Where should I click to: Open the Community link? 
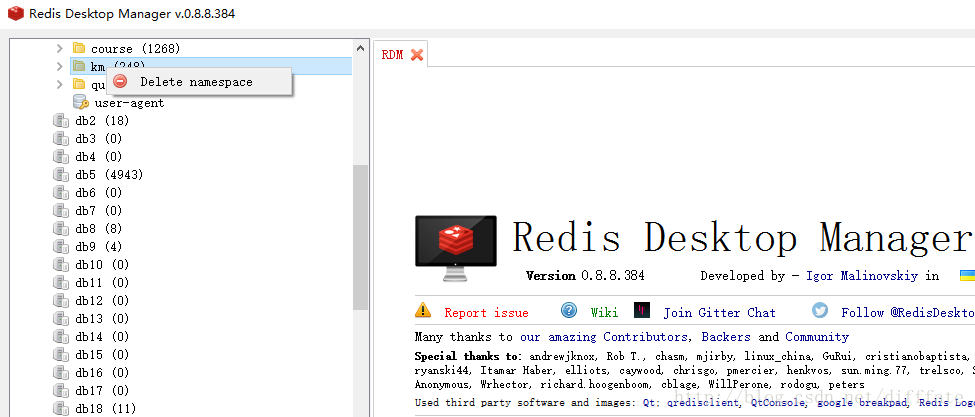[816, 337]
